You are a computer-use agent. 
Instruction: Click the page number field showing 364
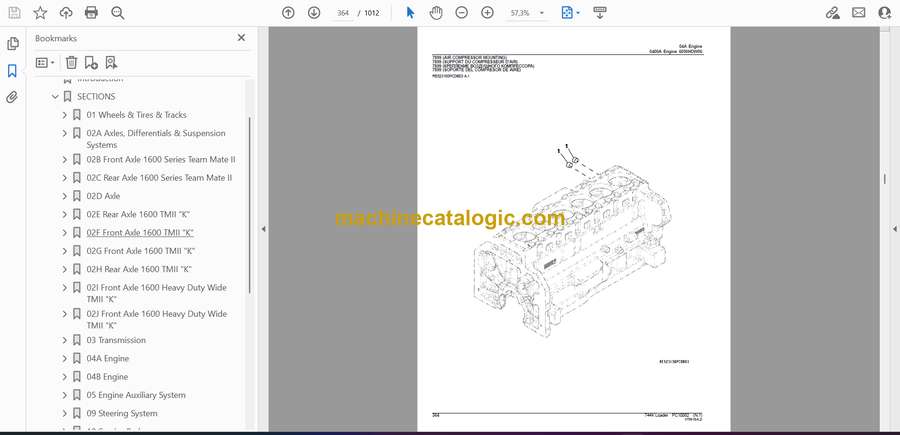[x=343, y=13]
